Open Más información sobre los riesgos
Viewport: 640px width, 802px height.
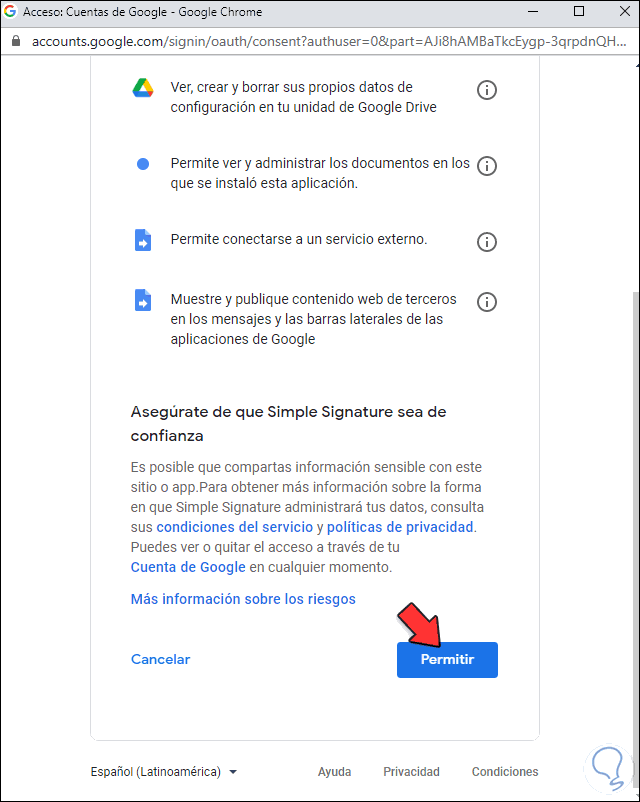[243, 599]
